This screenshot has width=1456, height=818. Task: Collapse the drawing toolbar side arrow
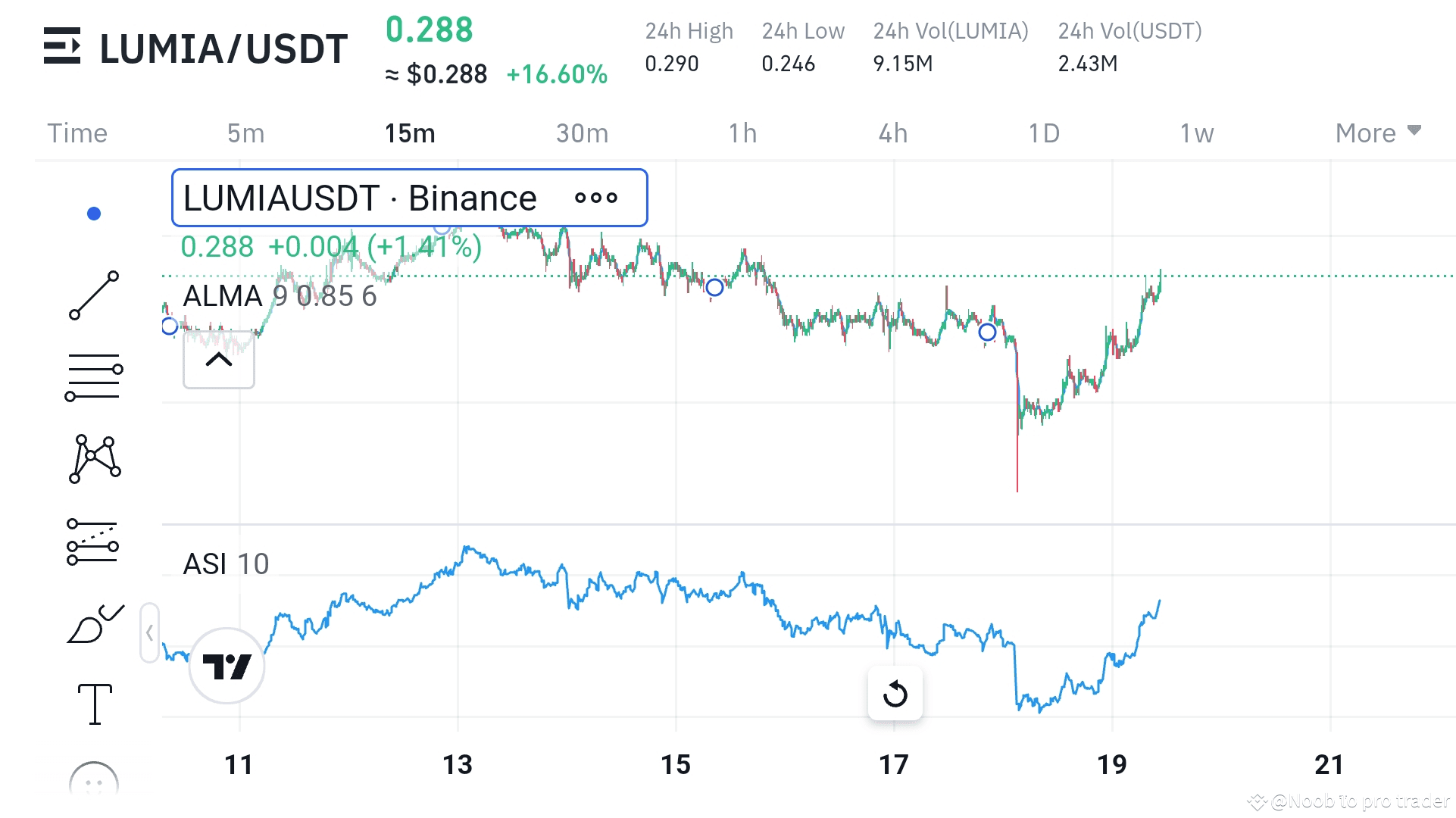tap(149, 632)
